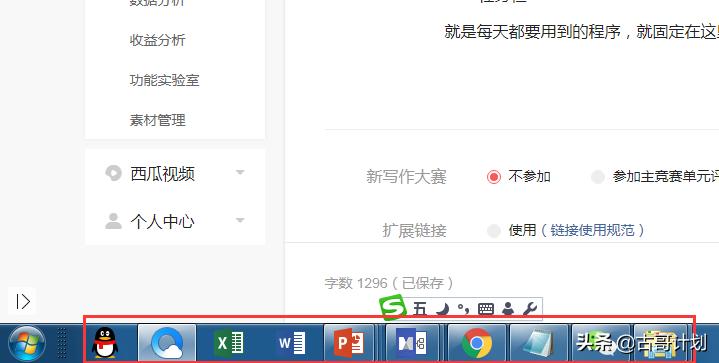The height and width of the screenshot is (363, 719).
Task: Click the 扩展链接 label
Action: (x=415, y=231)
